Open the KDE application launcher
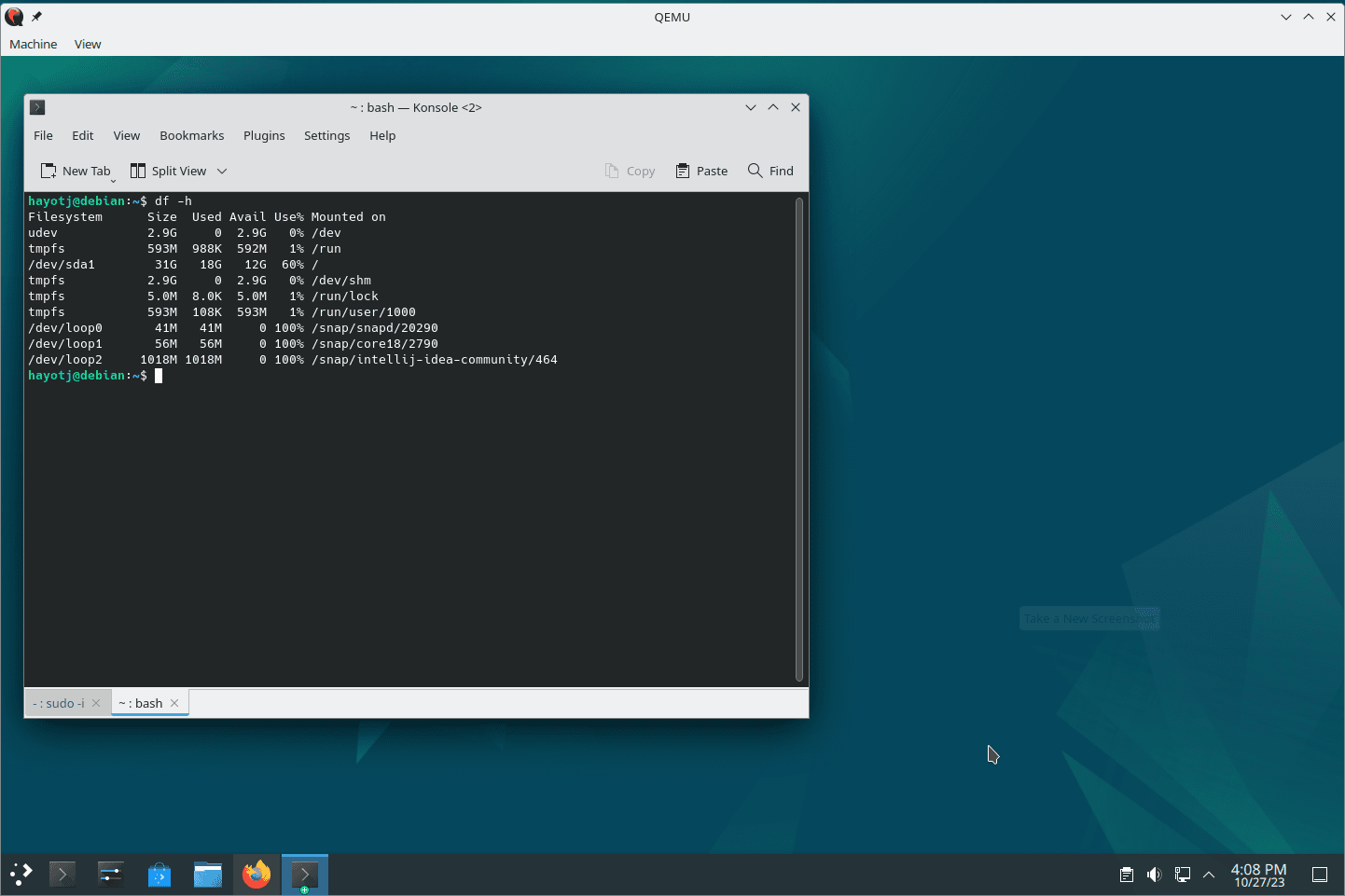The width and height of the screenshot is (1345, 896). pos(21,875)
